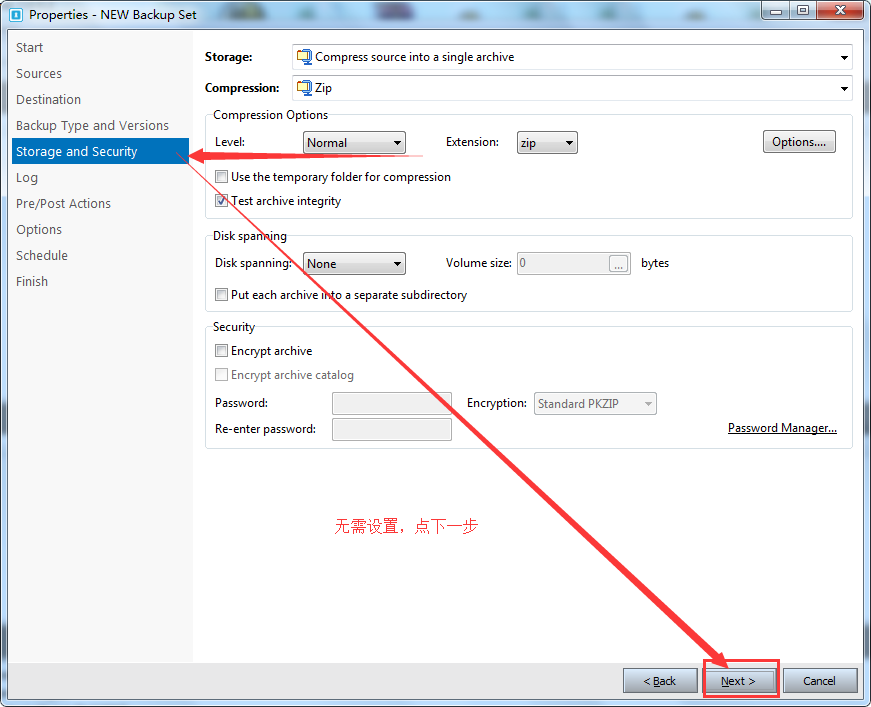Enable temporary folder for compression checkbox
Image resolution: width=871 pixels, height=707 pixels.
(x=222, y=177)
